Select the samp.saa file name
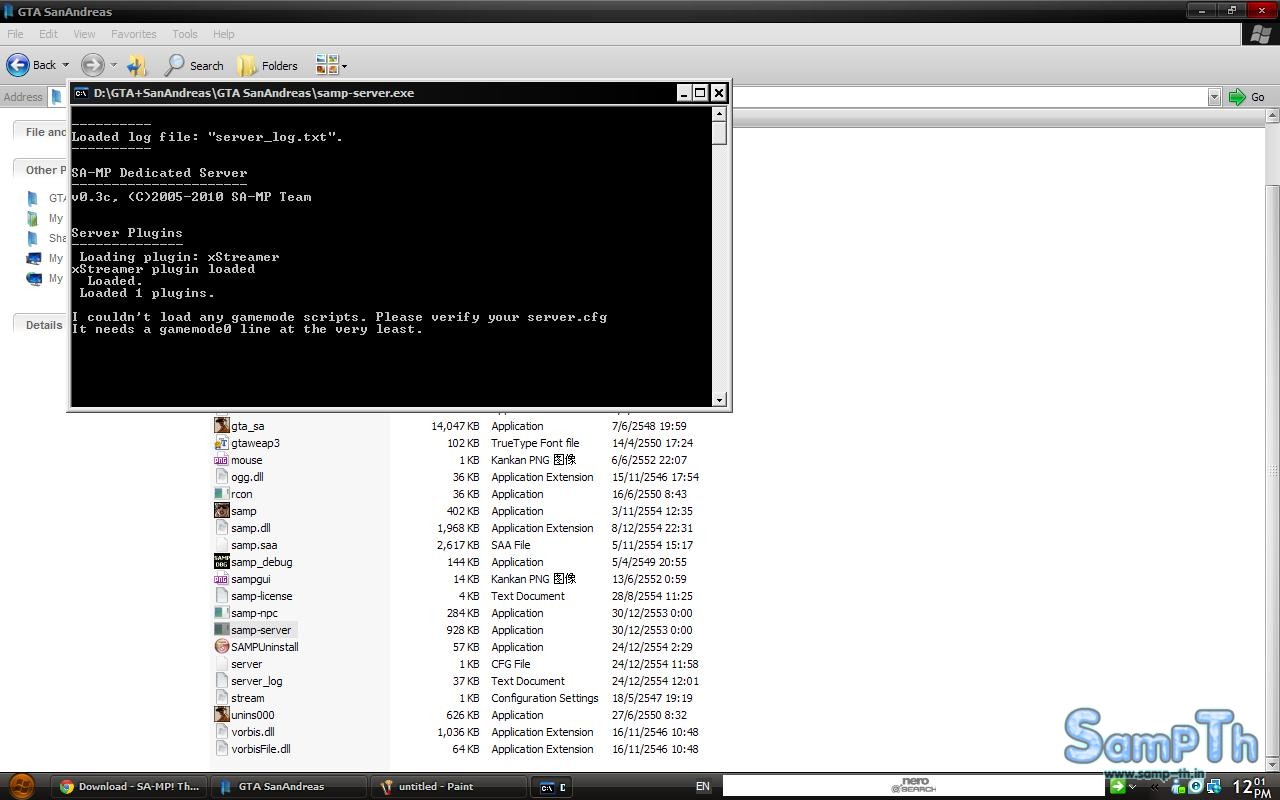 (254, 545)
